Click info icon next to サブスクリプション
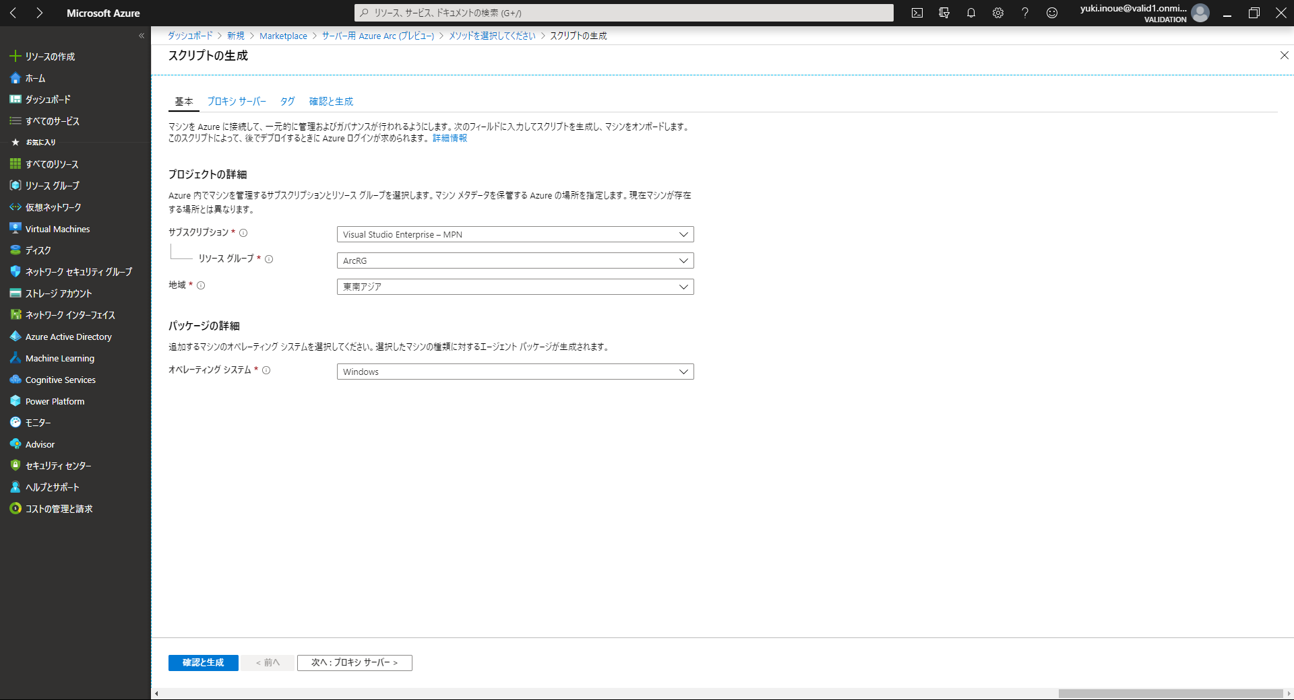The width and height of the screenshot is (1294, 700). point(243,233)
